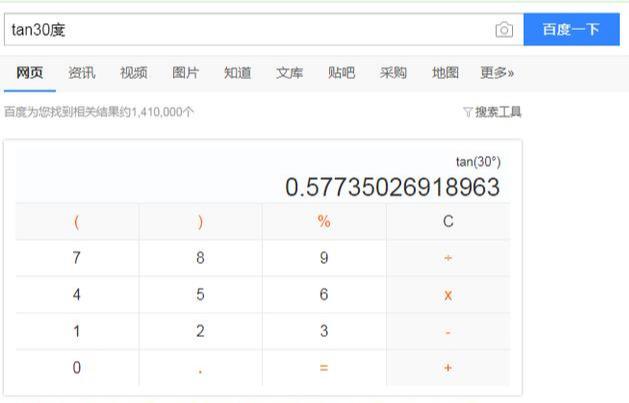Click the calculator equals key

click(324, 368)
